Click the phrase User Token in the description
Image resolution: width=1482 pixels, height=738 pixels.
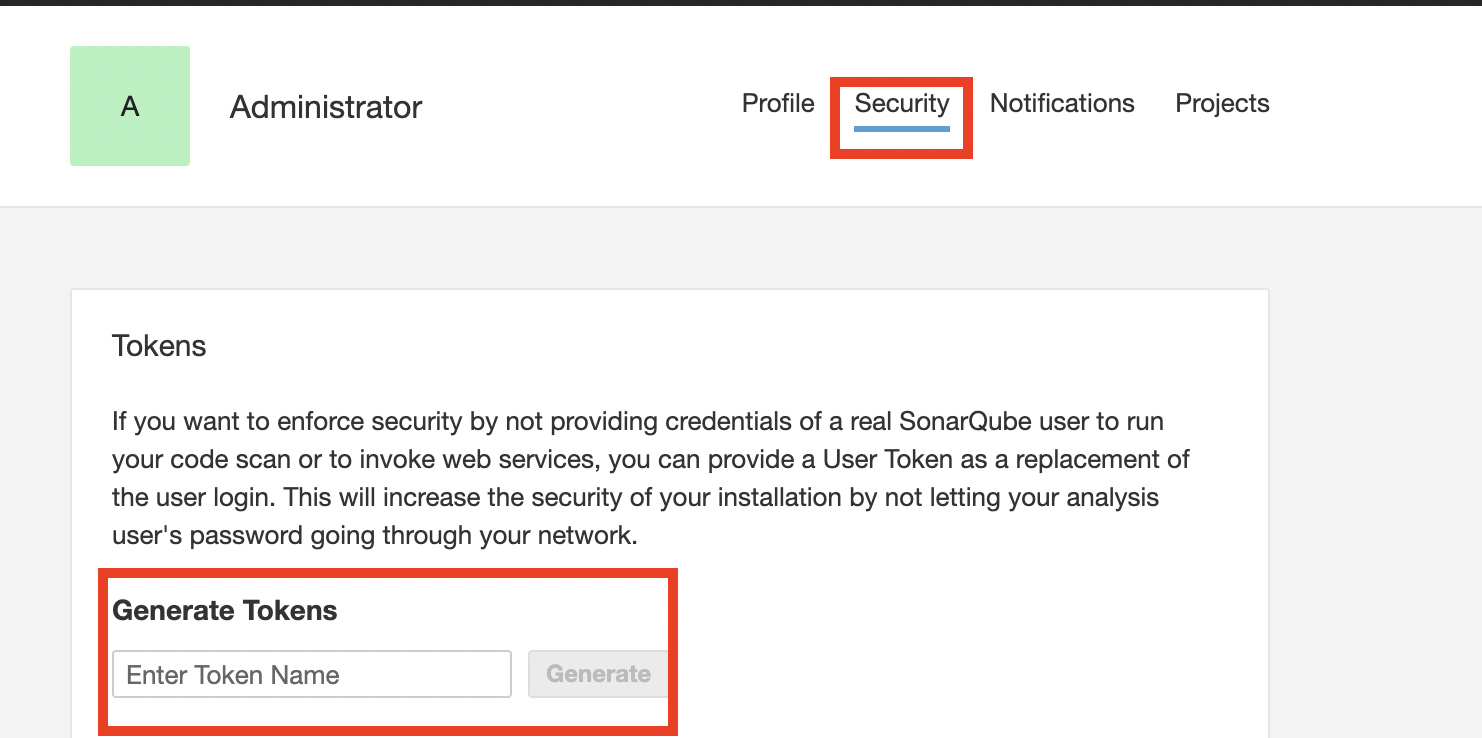887,459
